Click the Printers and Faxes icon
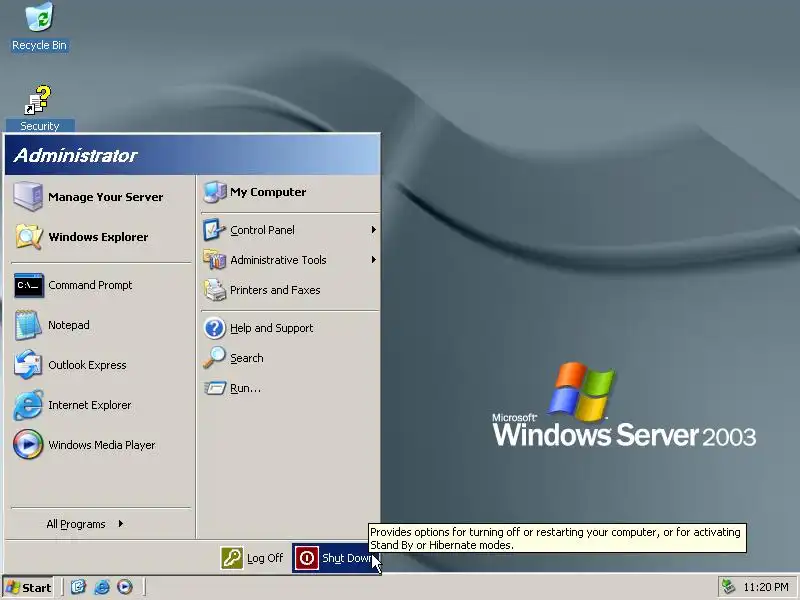The width and height of the screenshot is (800, 600). click(x=215, y=290)
